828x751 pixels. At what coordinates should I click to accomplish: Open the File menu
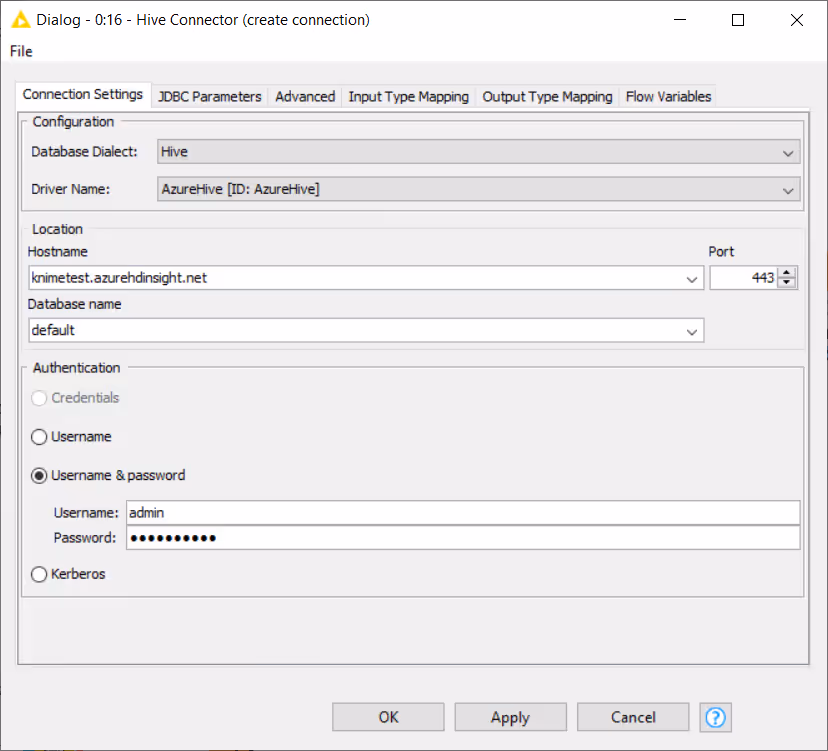[x=21, y=51]
